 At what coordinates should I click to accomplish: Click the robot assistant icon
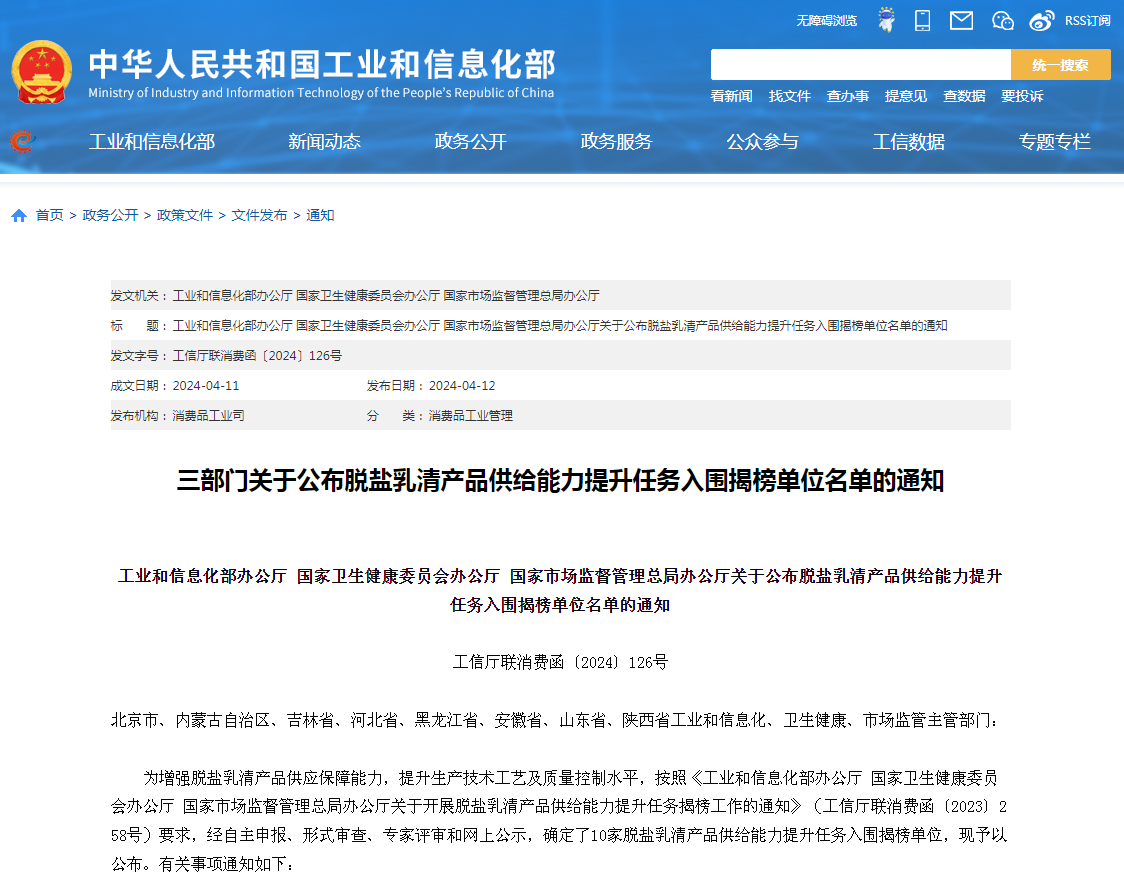click(x=886, y=20)
